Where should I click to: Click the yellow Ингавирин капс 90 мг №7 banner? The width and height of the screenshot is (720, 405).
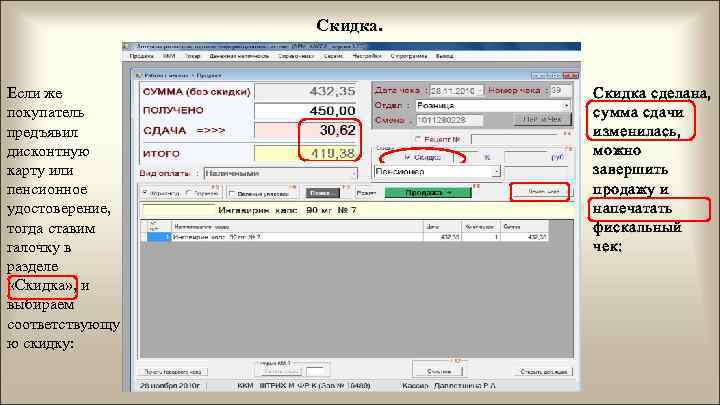(x=356, y=210)
